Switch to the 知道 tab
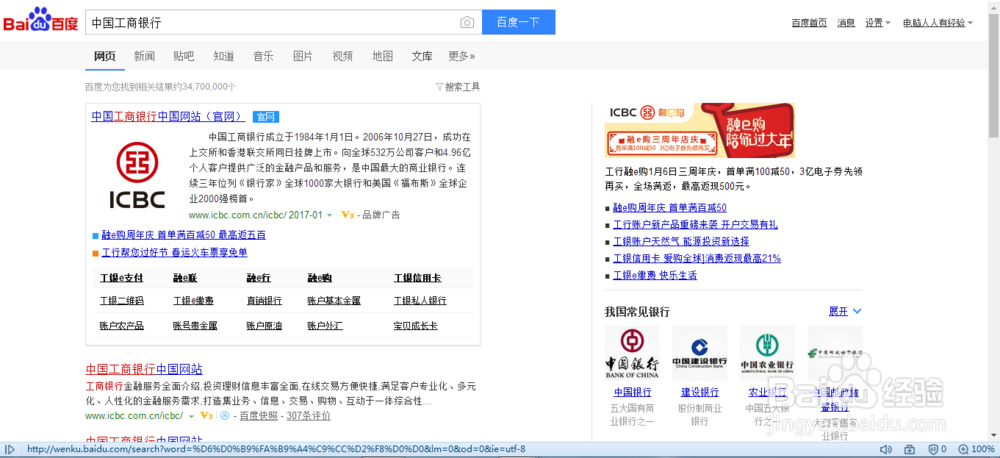This screenshot has height=458, width=1000. point(224,56)
